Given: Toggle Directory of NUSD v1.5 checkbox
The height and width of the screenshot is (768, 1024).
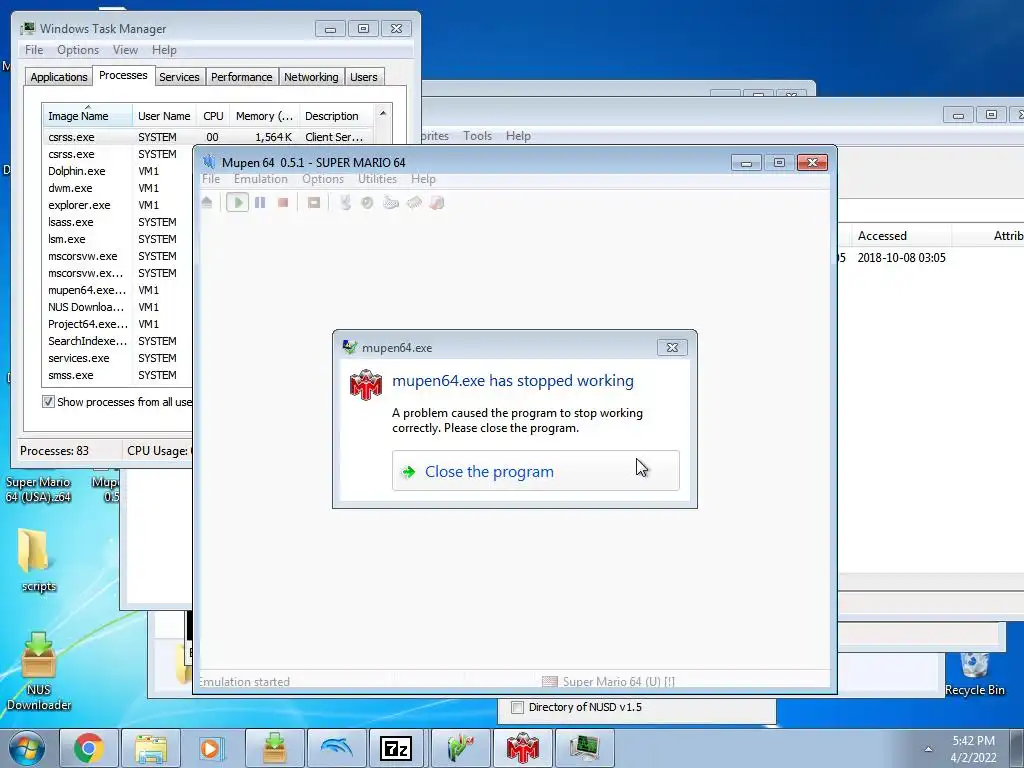Looking at the screenshot, I should point(517,707).
